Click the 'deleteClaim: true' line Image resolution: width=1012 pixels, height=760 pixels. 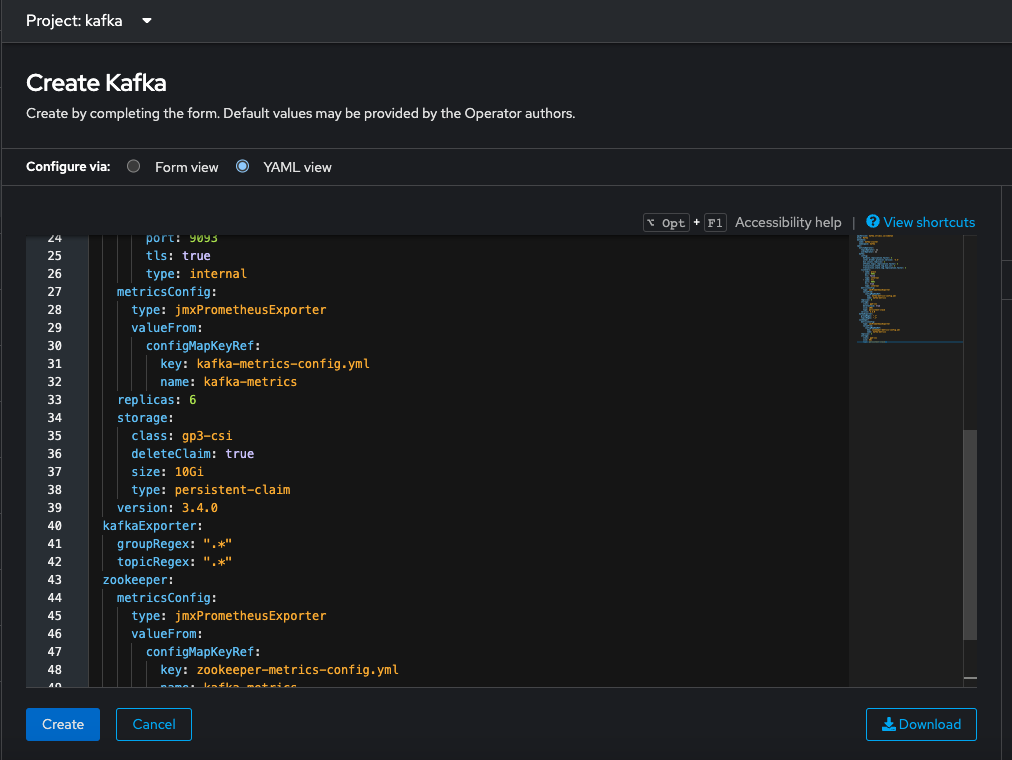[x=192, y=454]
